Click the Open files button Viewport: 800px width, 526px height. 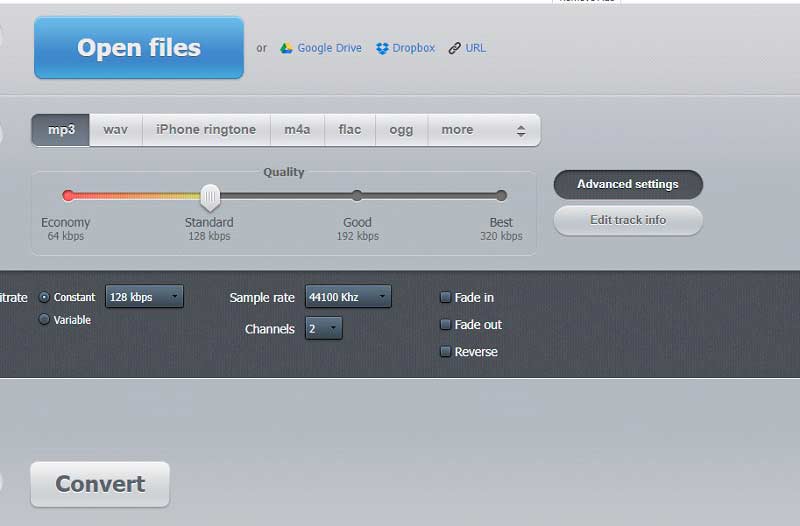pos(139,47)
